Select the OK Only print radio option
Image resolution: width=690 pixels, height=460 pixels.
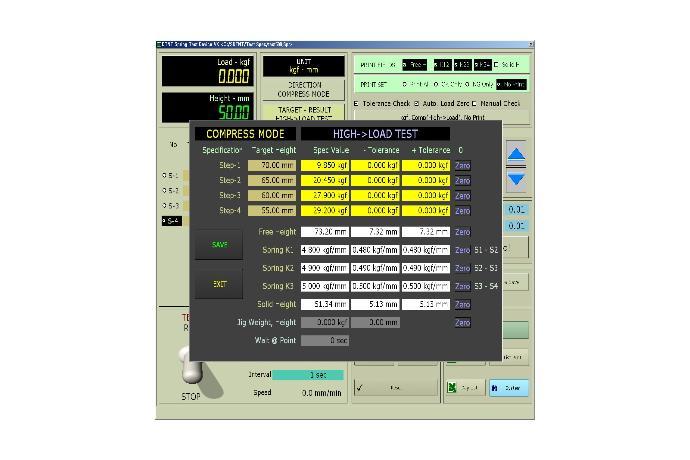[448, 84]
